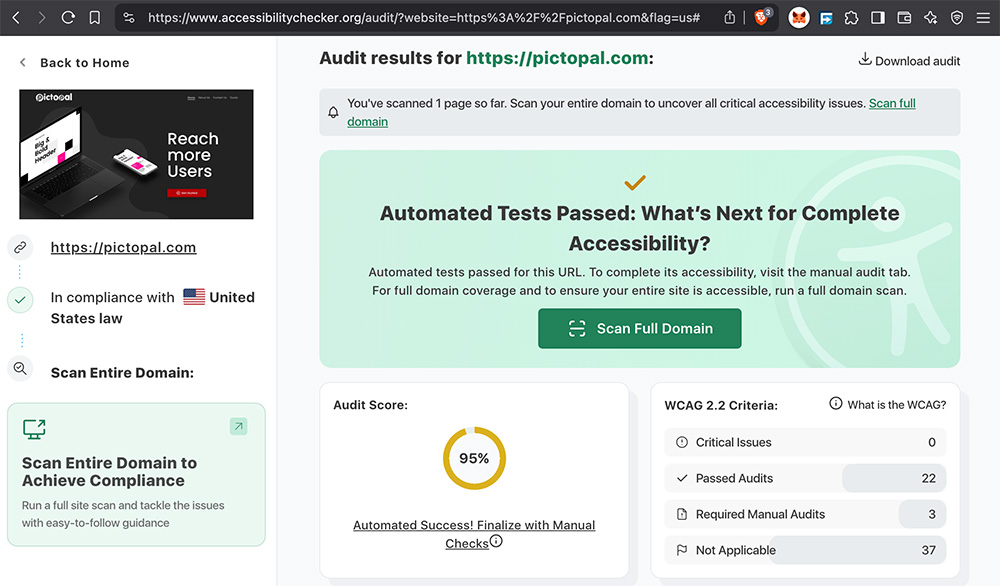Click the WCAG 2.2 Criteria heading
Screen dimensions: 1000x586
721,406
